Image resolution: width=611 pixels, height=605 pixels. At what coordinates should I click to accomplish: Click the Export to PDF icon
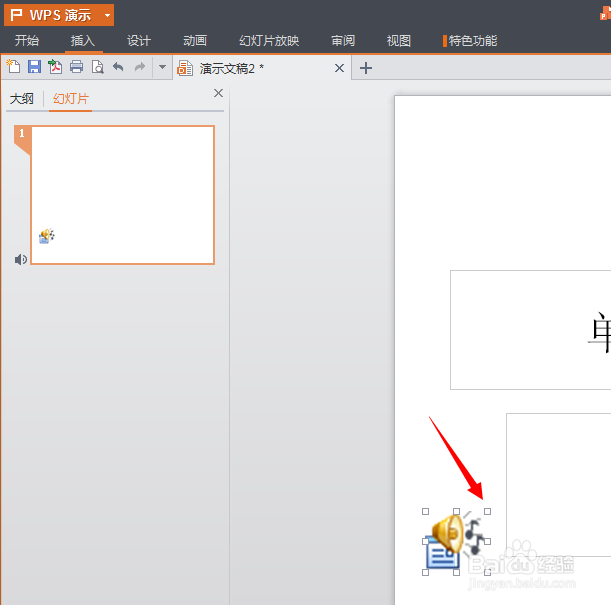pos(55,67)
